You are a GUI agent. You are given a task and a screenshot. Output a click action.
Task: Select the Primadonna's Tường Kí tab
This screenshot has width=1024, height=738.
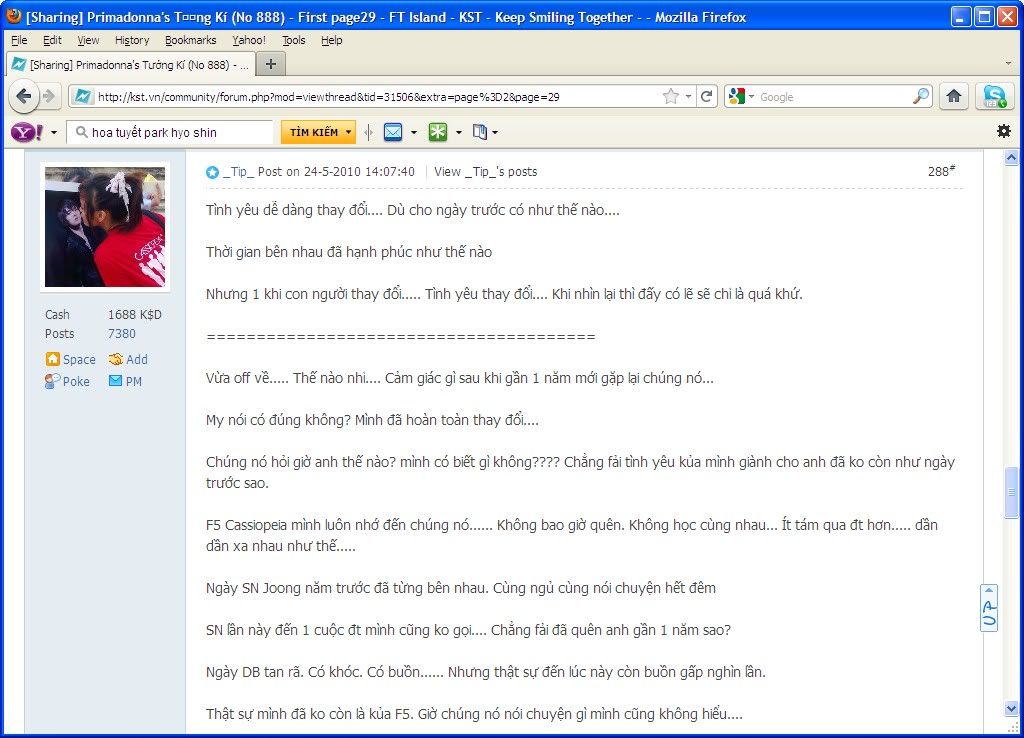130,65
